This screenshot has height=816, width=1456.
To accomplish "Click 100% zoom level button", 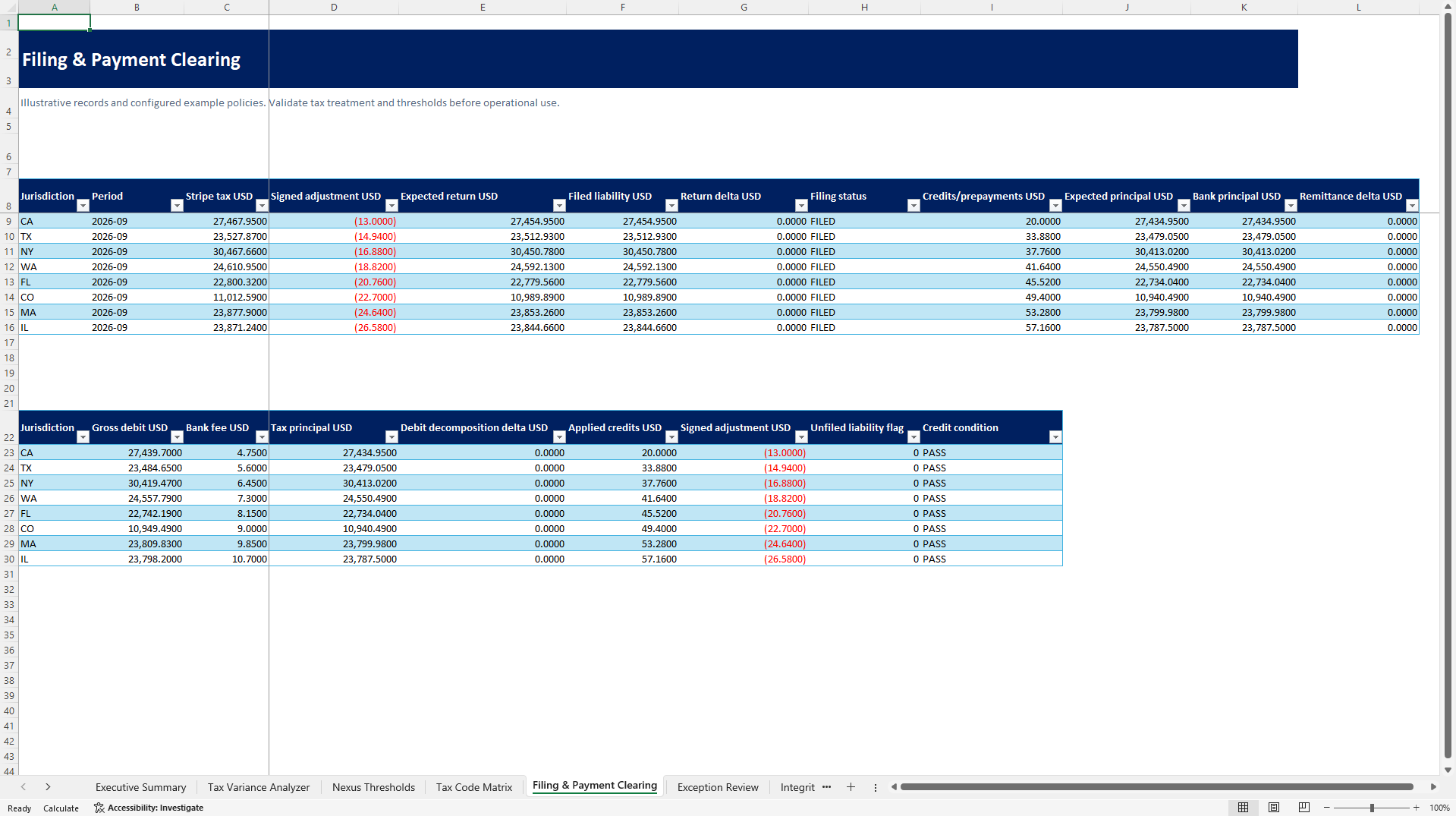I will point(1439,808).
